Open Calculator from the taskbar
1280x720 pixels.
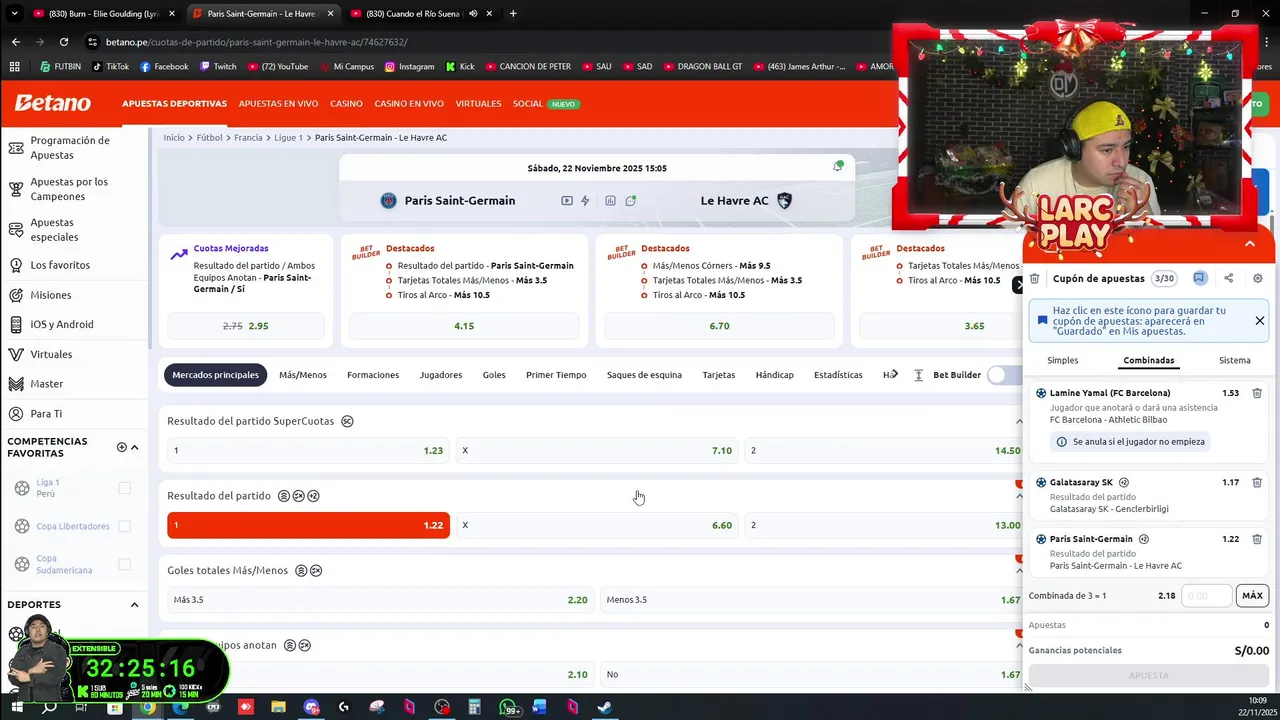point(474,707)
